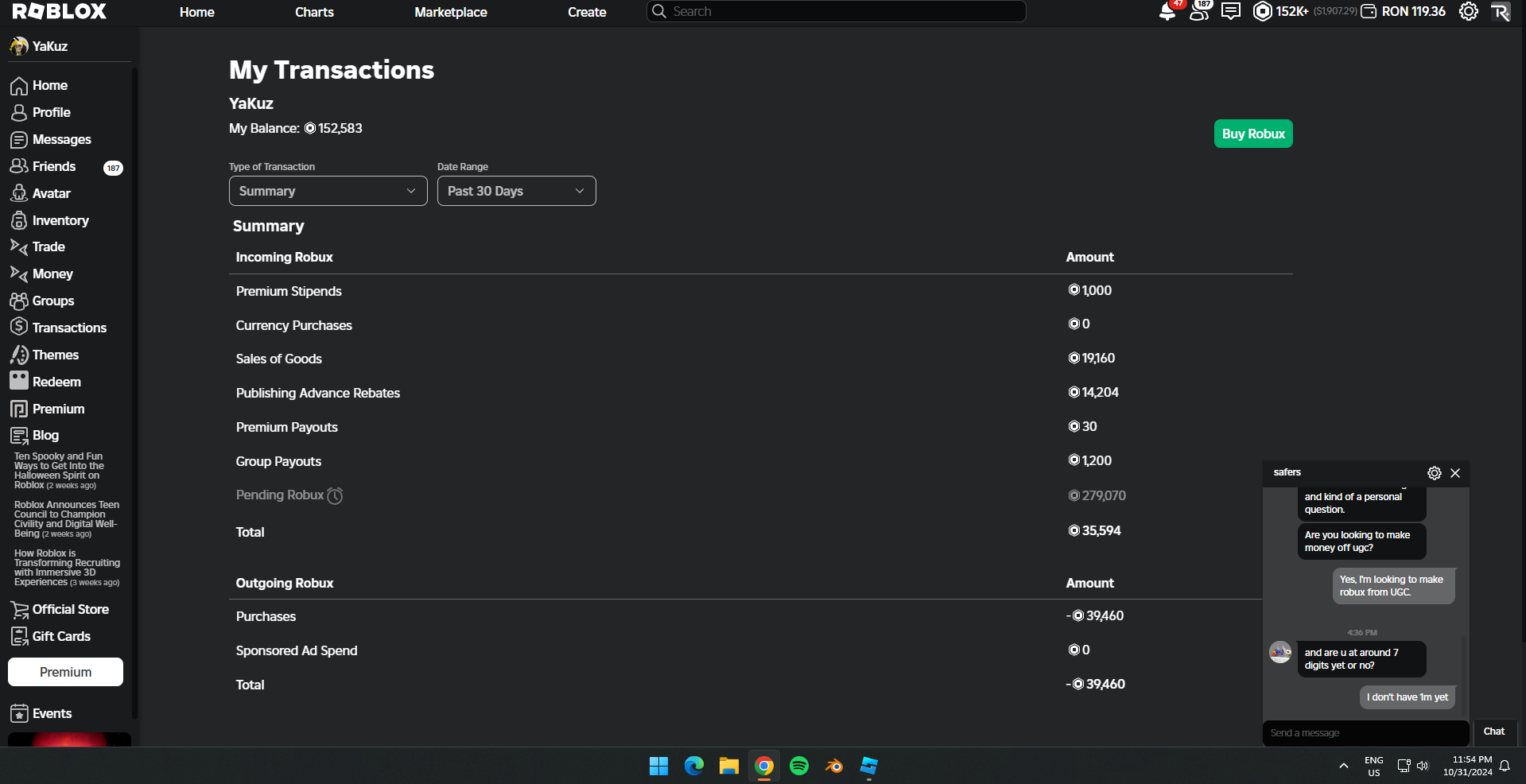Screen dimensions: 1526x784
Task: Click the pending Robux clock icon
Action: 335,496
